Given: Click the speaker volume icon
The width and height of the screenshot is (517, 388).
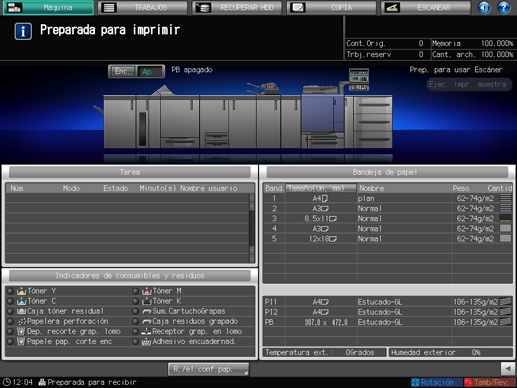Looking at the screenshot, I should (x=484, y=7).
